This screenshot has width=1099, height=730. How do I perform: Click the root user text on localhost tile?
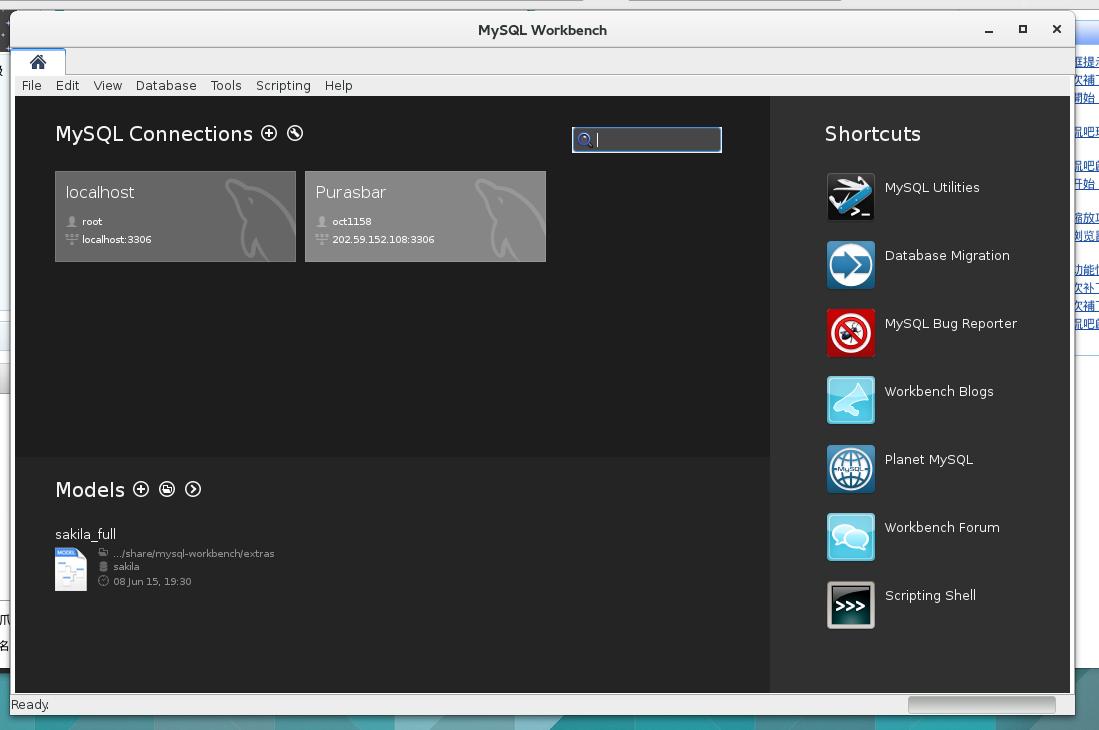tap(92, 221)
